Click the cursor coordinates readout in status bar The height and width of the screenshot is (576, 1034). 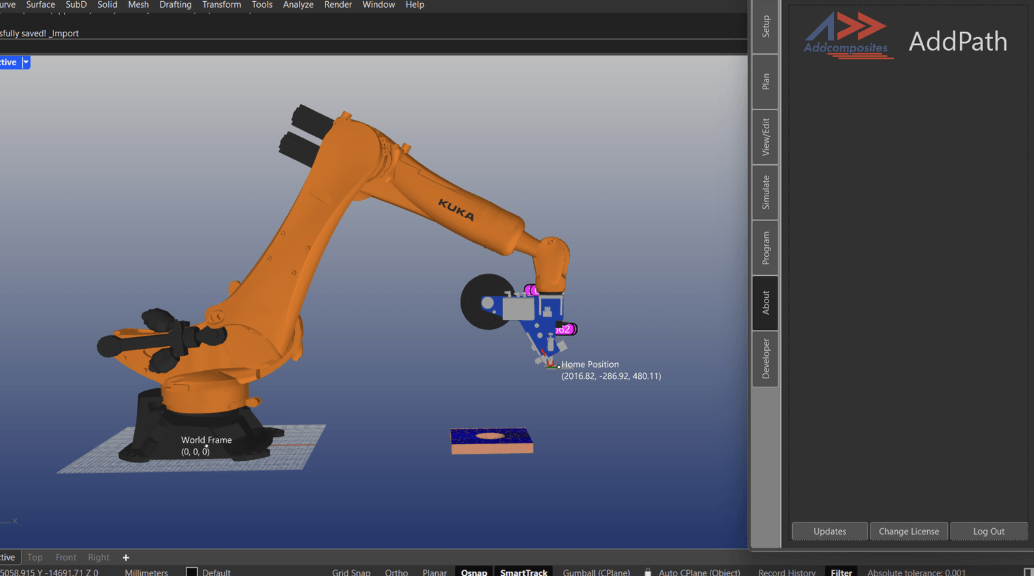click(x=49, y=572)
